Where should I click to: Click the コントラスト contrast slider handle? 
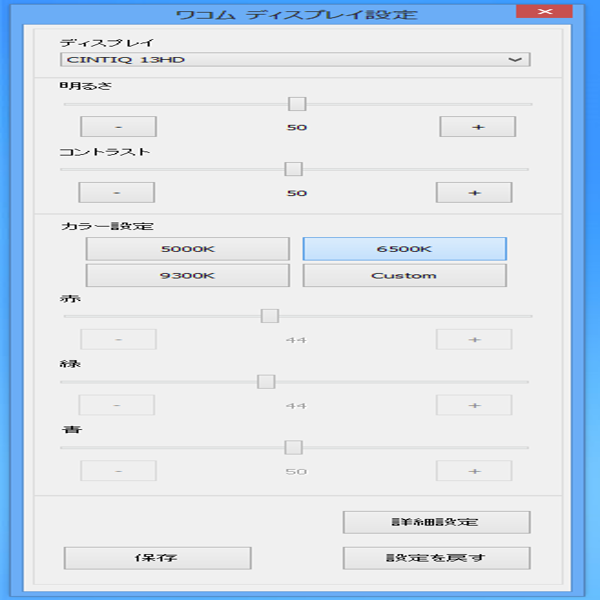(x=293, y=169)
